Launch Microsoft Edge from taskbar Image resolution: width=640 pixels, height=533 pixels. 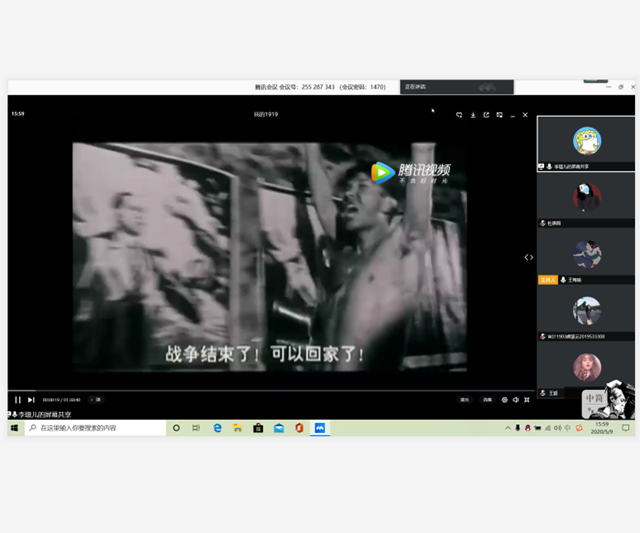(218, 428)
